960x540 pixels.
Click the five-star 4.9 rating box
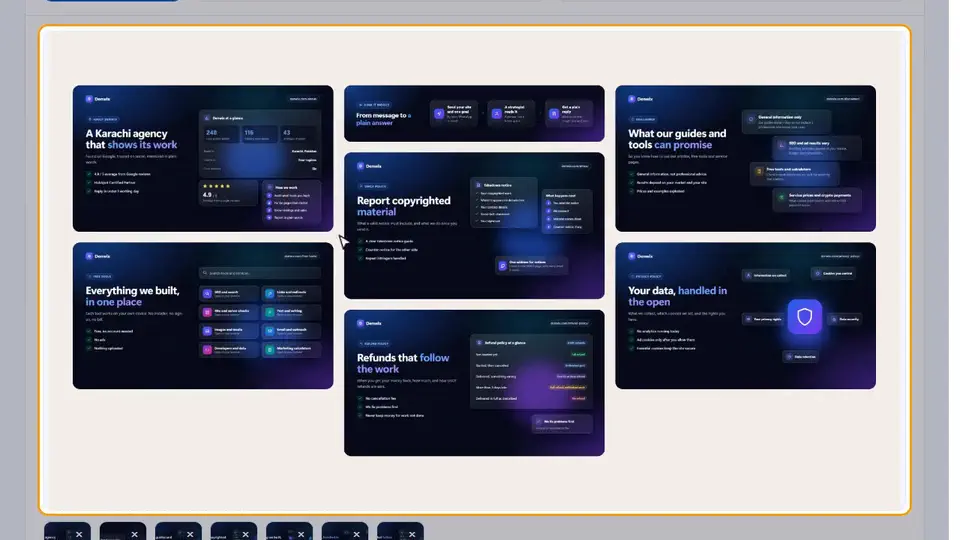(228, 192)
